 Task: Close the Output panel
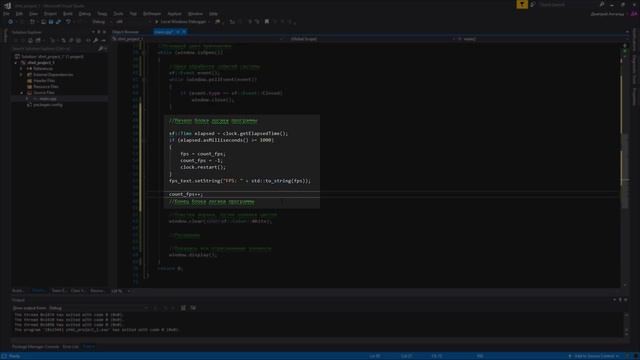click(x=626, y=300)
